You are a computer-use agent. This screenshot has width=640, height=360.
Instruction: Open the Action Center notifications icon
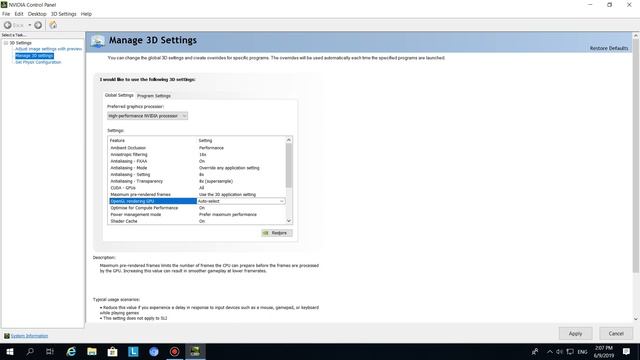[x=627, y=351]
